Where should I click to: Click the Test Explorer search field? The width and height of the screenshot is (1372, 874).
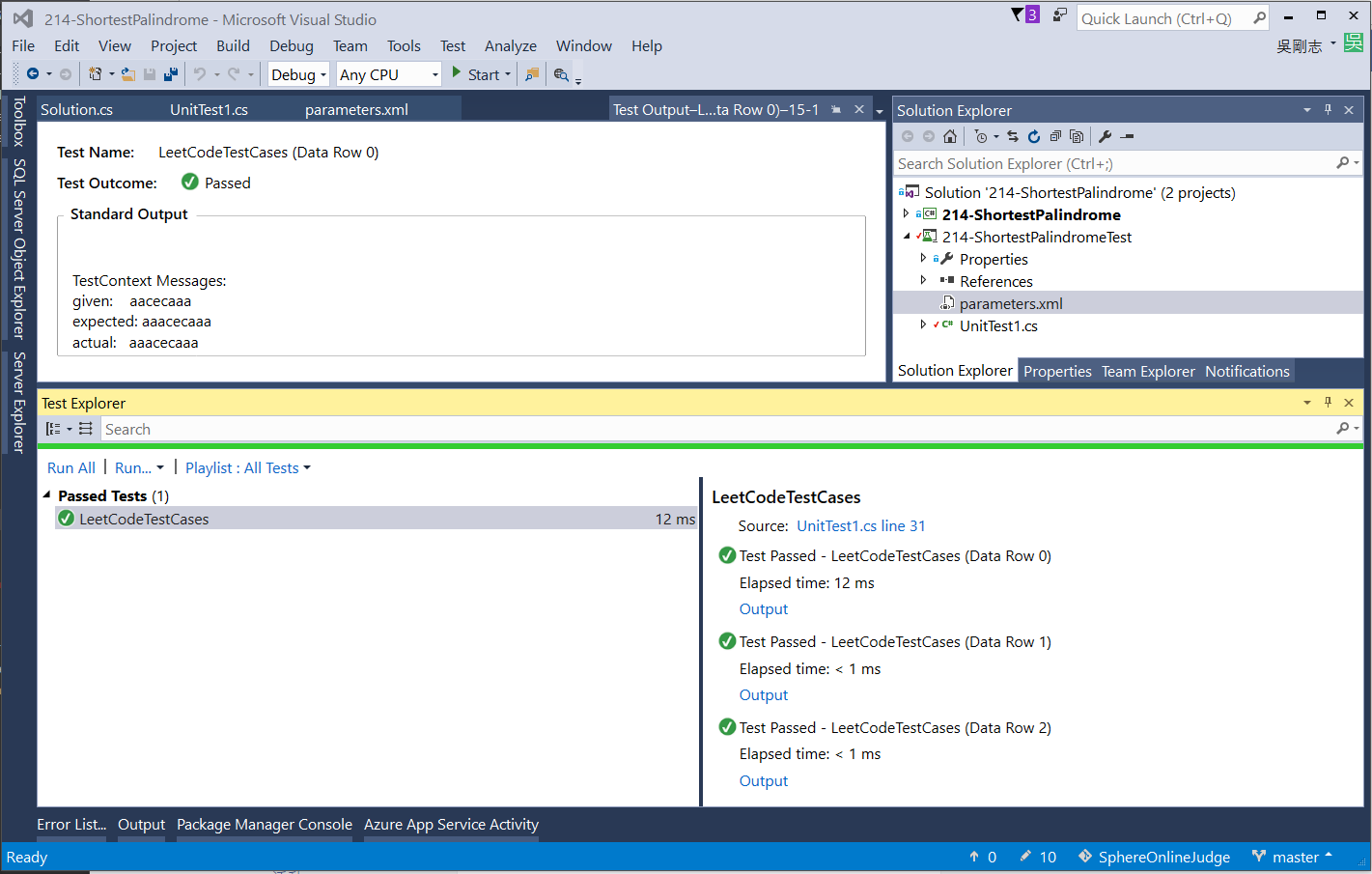714,429
